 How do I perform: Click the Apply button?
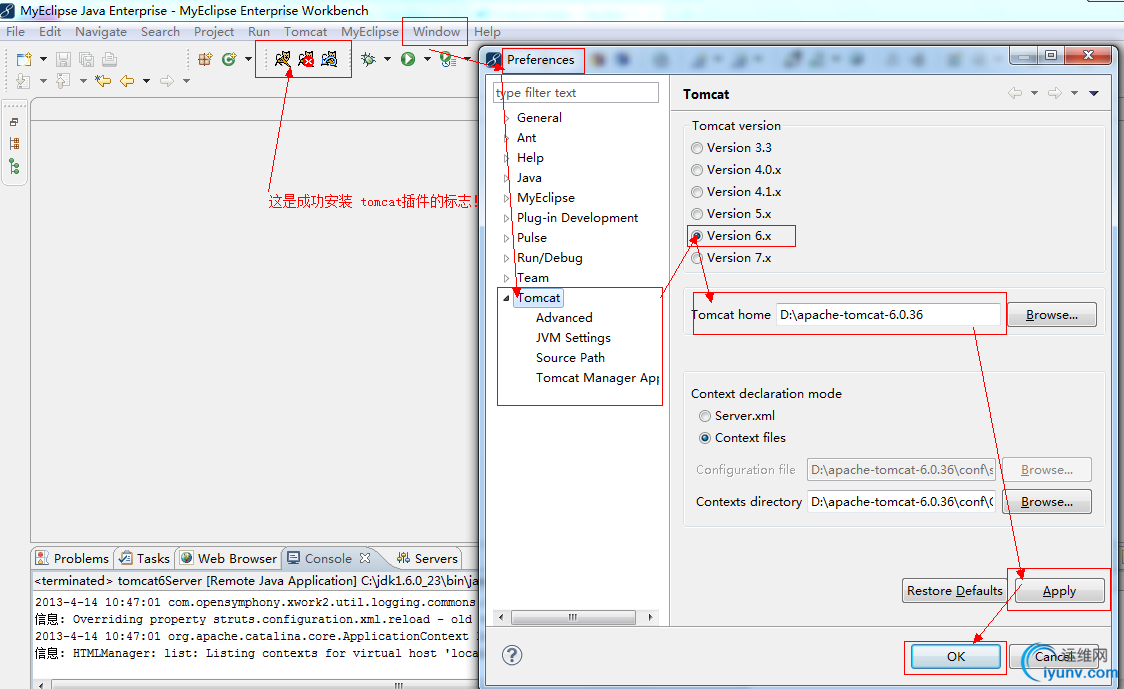(x=1059, y=591)
